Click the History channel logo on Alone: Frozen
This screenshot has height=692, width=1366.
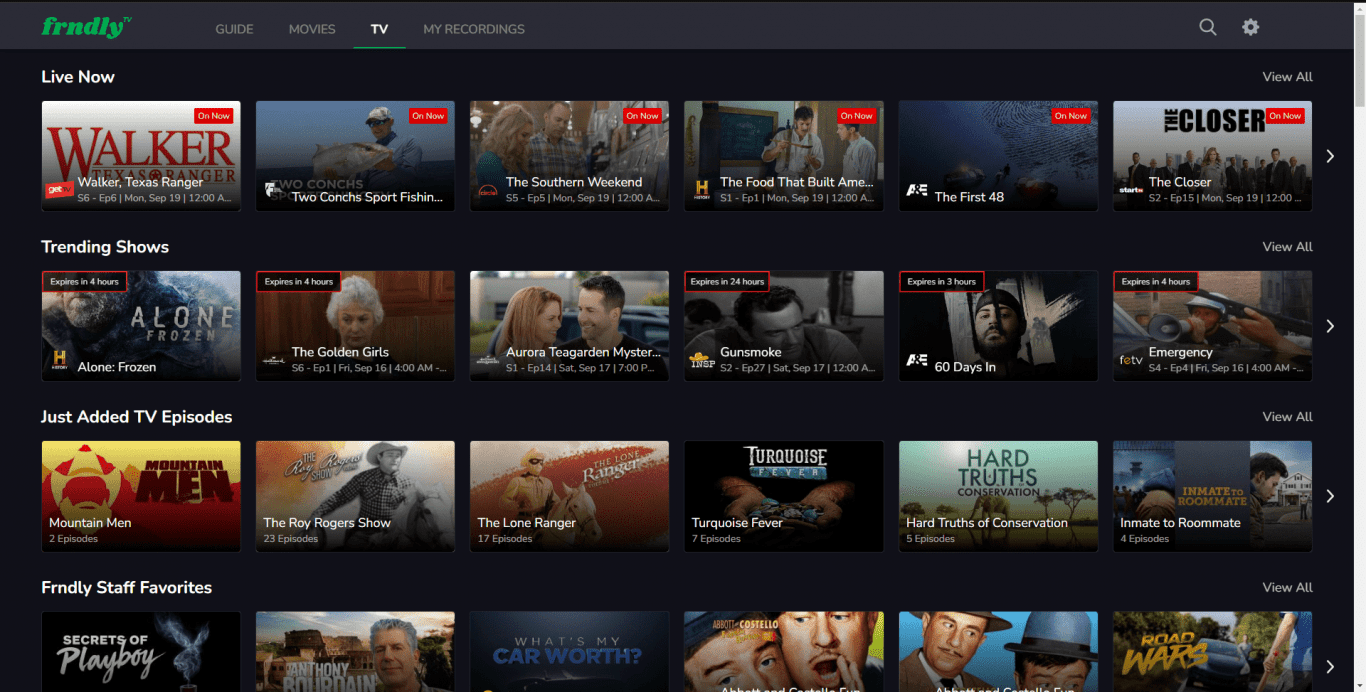58,359
